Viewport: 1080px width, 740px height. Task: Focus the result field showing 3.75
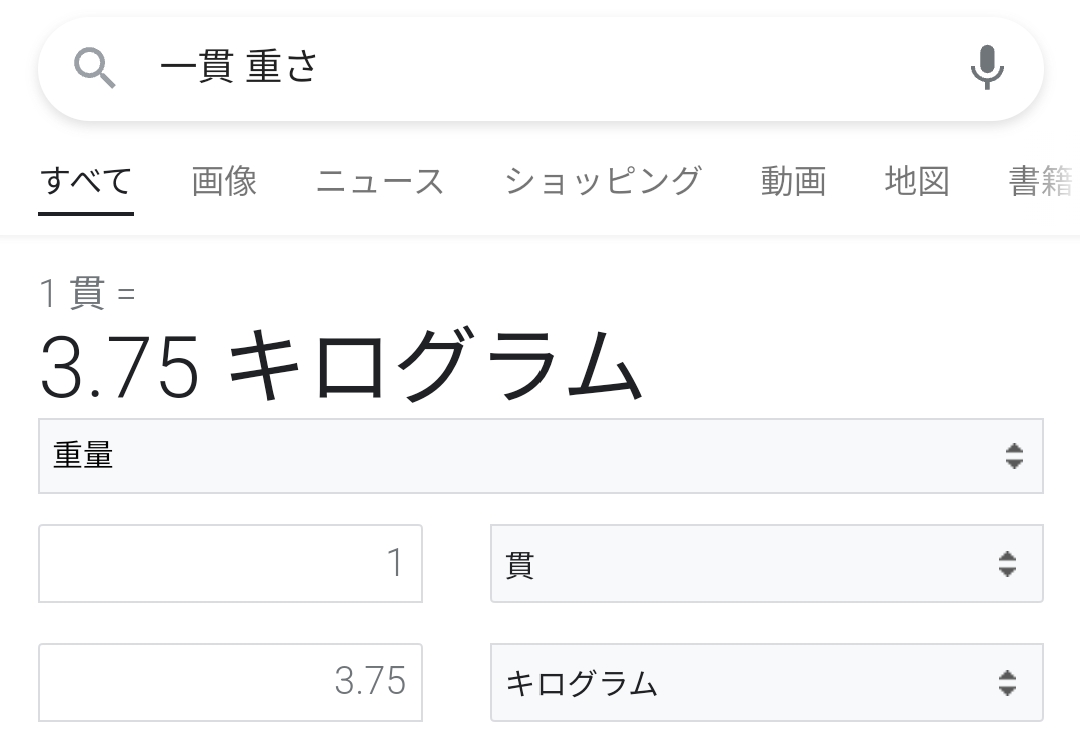230,683
